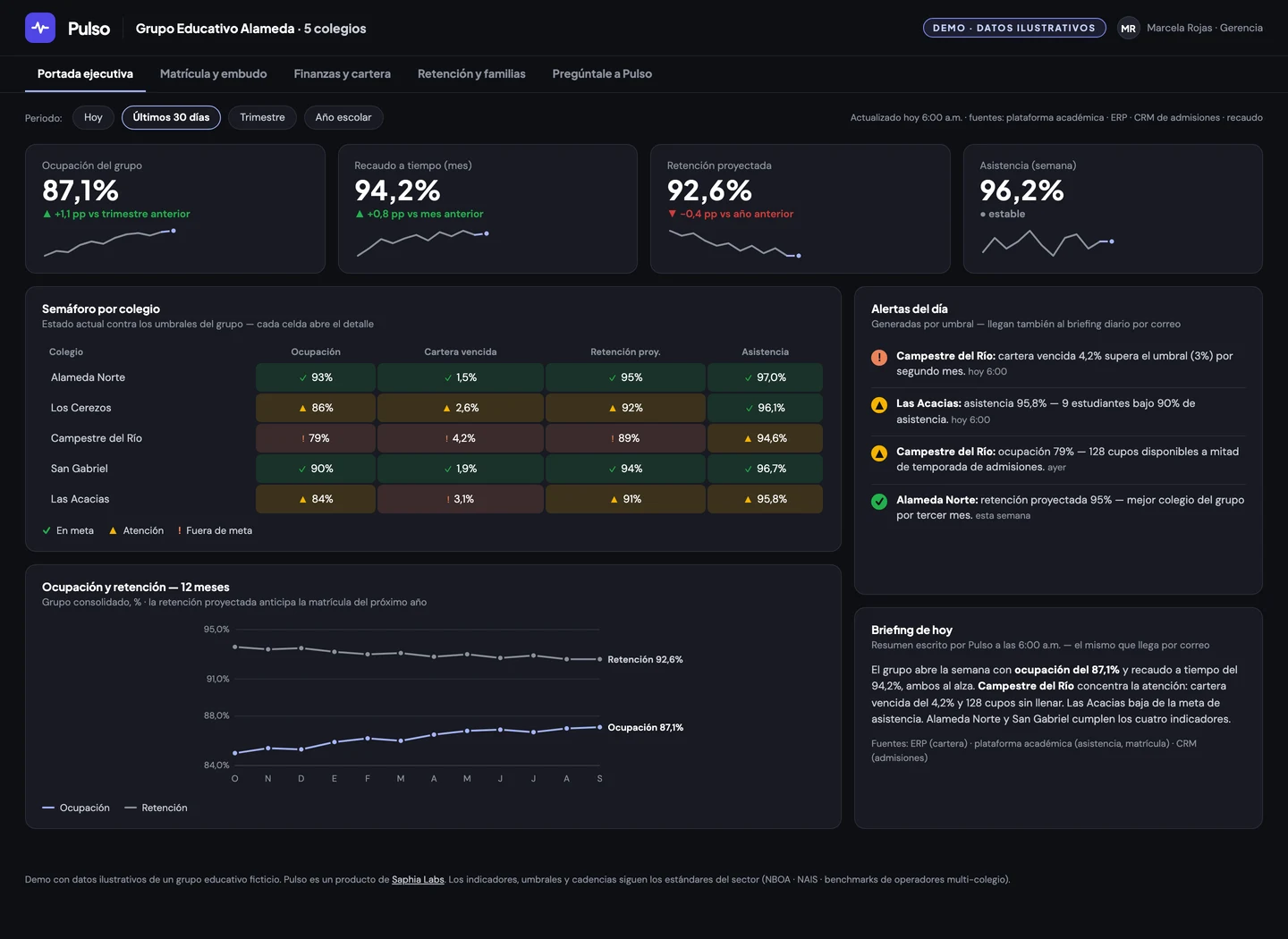Click the Pulso logo icon
The width and height of the screenshot is (1288, 939).
pyautogui.click(x=40, y=28)
